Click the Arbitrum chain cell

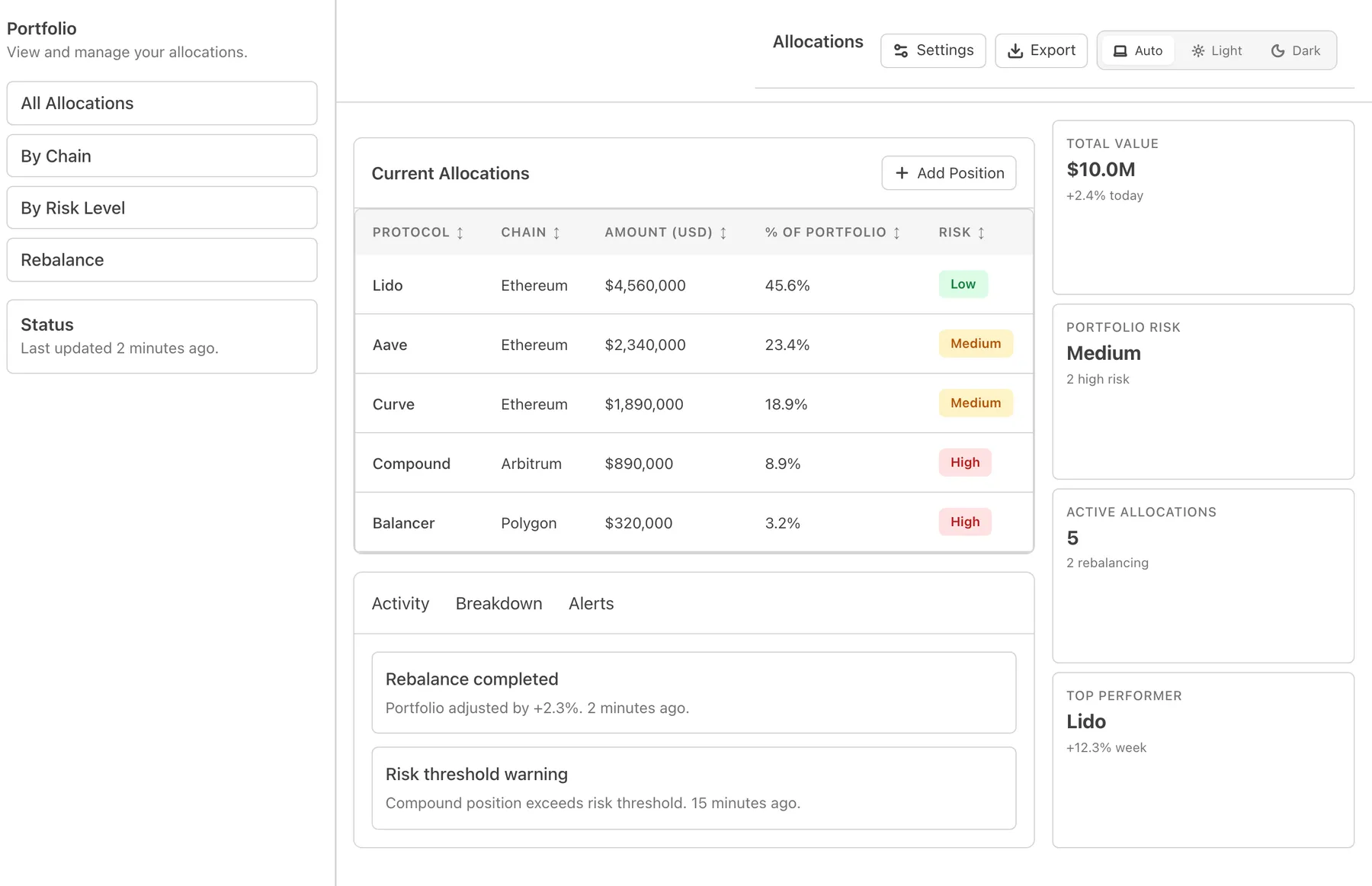[x=531, y=464]
